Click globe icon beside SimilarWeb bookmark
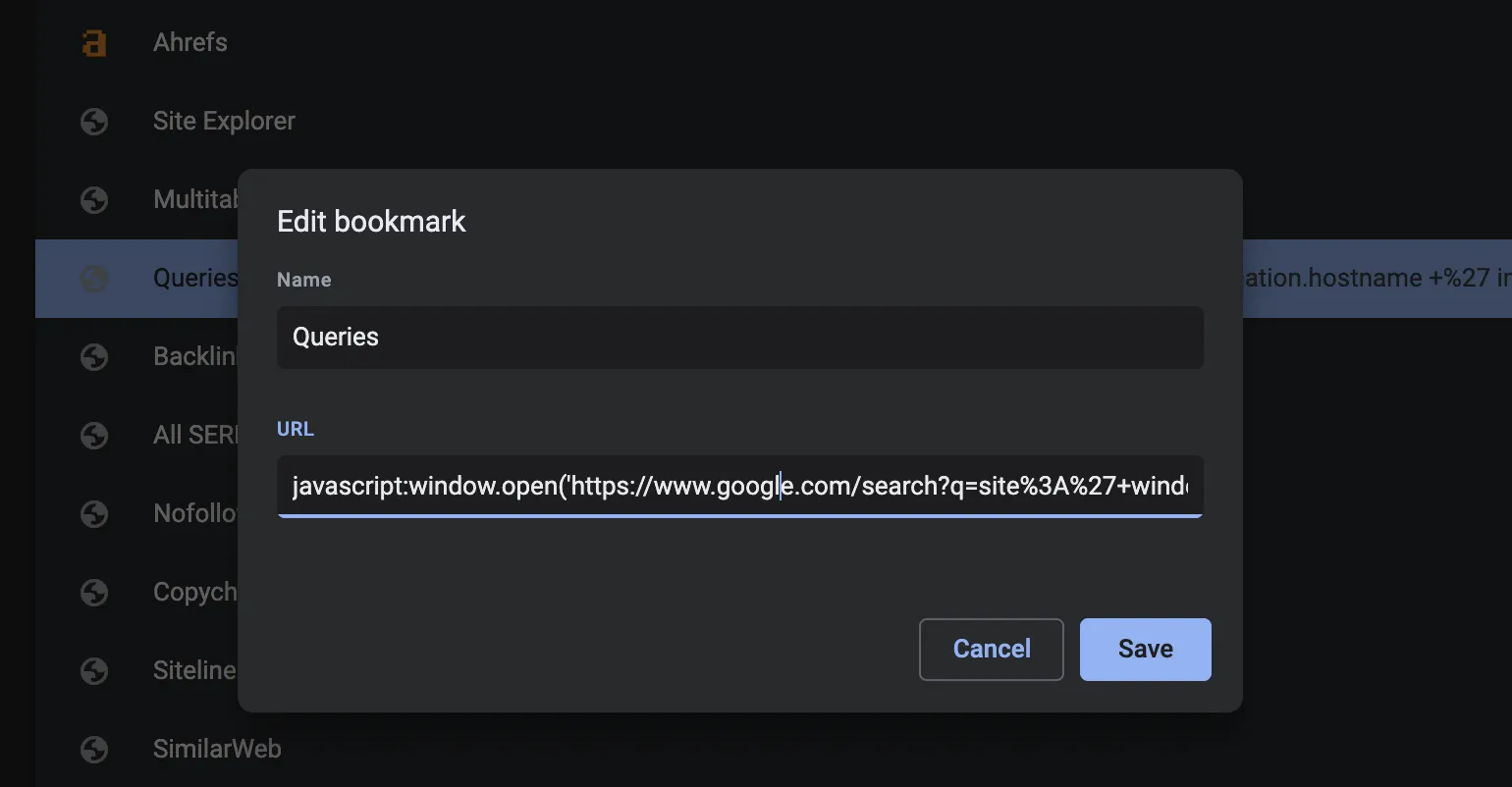 coord(94,750)
